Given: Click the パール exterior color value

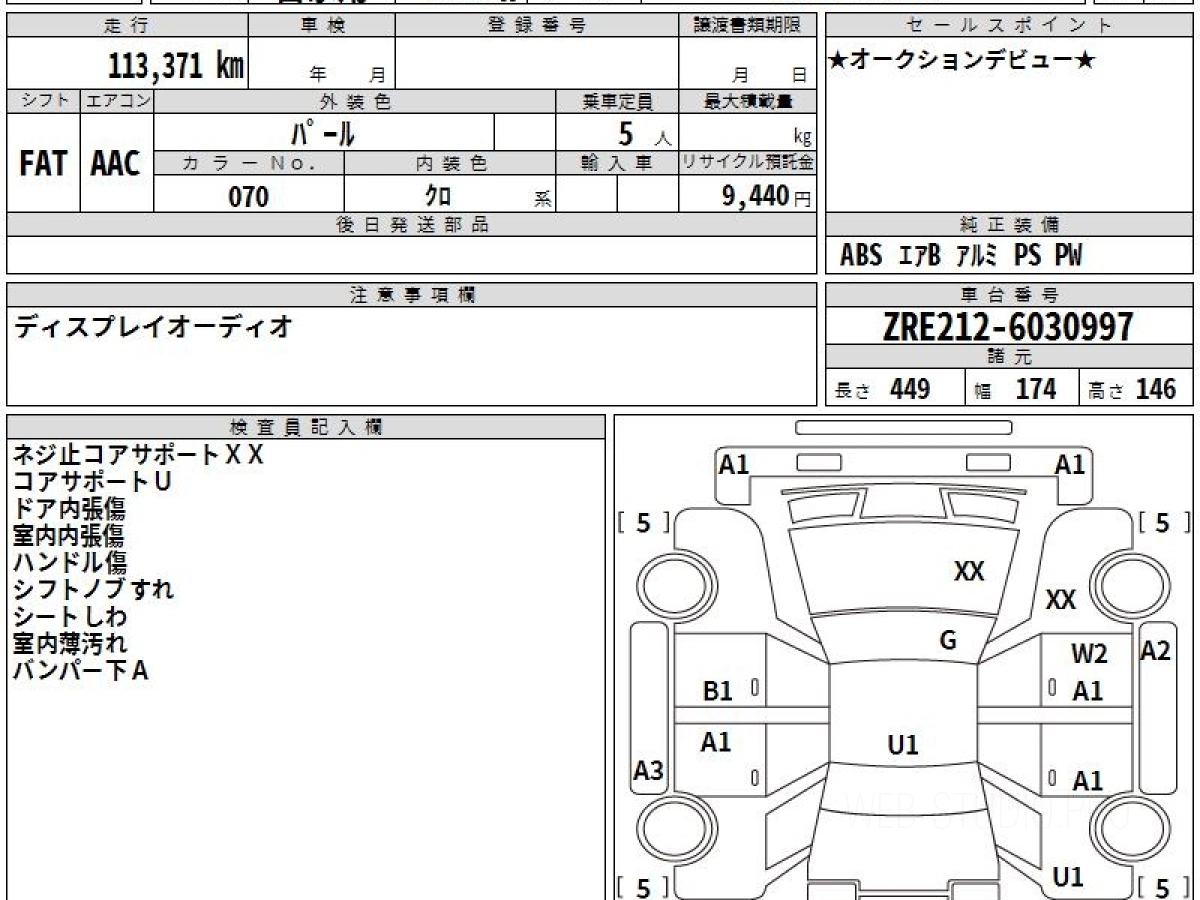Looking at the screenshot, I should (x=324, y=132).
